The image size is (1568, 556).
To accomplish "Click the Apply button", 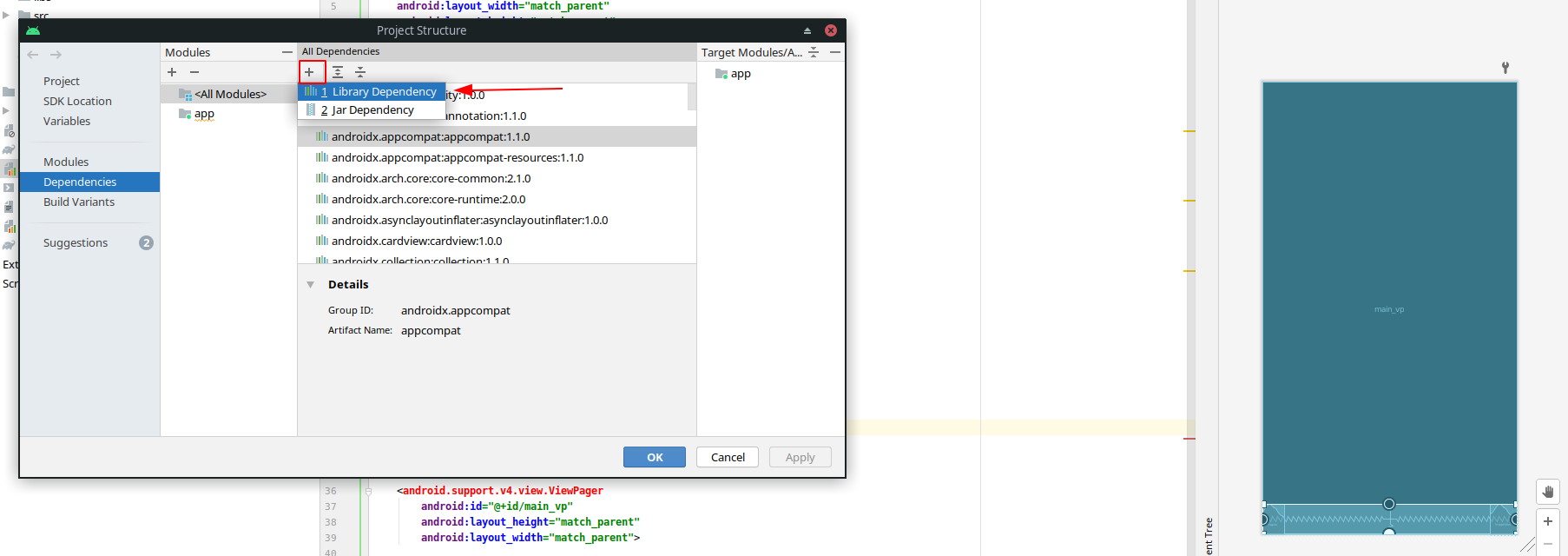I will [800, 457].
